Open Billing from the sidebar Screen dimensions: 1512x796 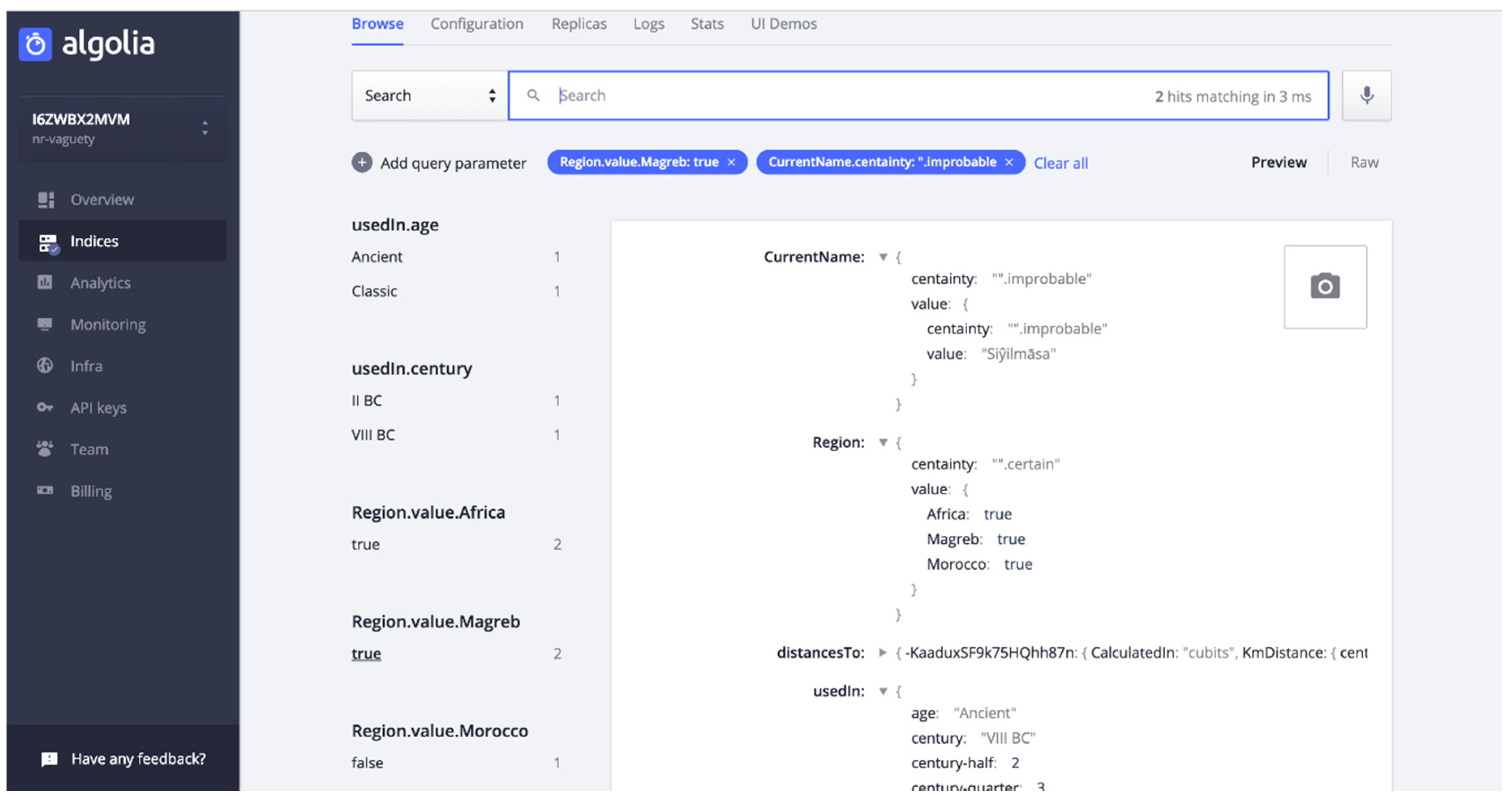click(91, 491)
